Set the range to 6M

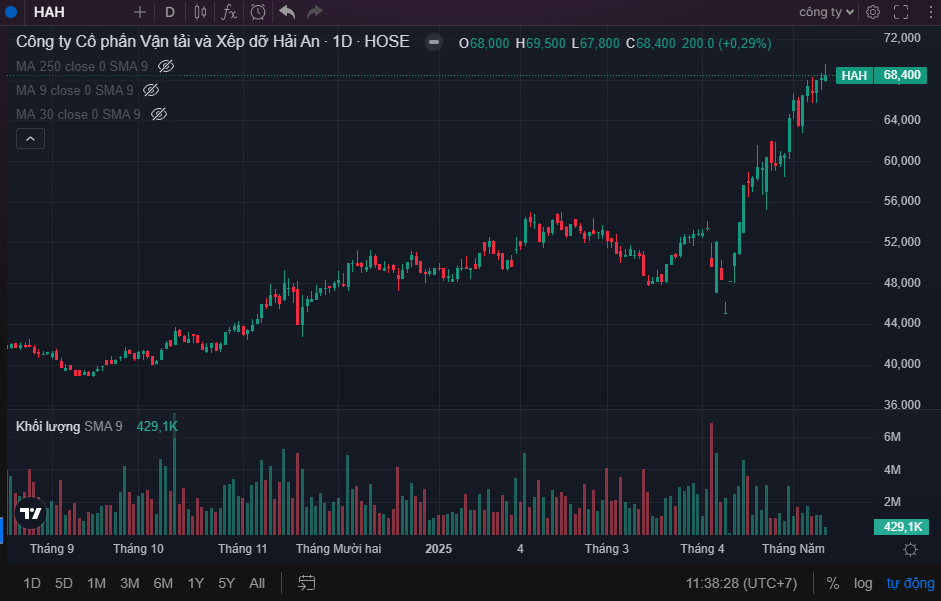pyautogui.click(x=163, y=583)
